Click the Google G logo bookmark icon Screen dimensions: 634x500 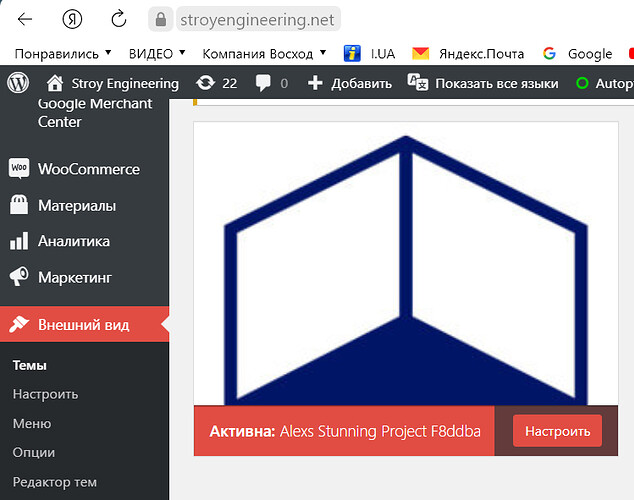pyautogui.click(x=549, y=53)
